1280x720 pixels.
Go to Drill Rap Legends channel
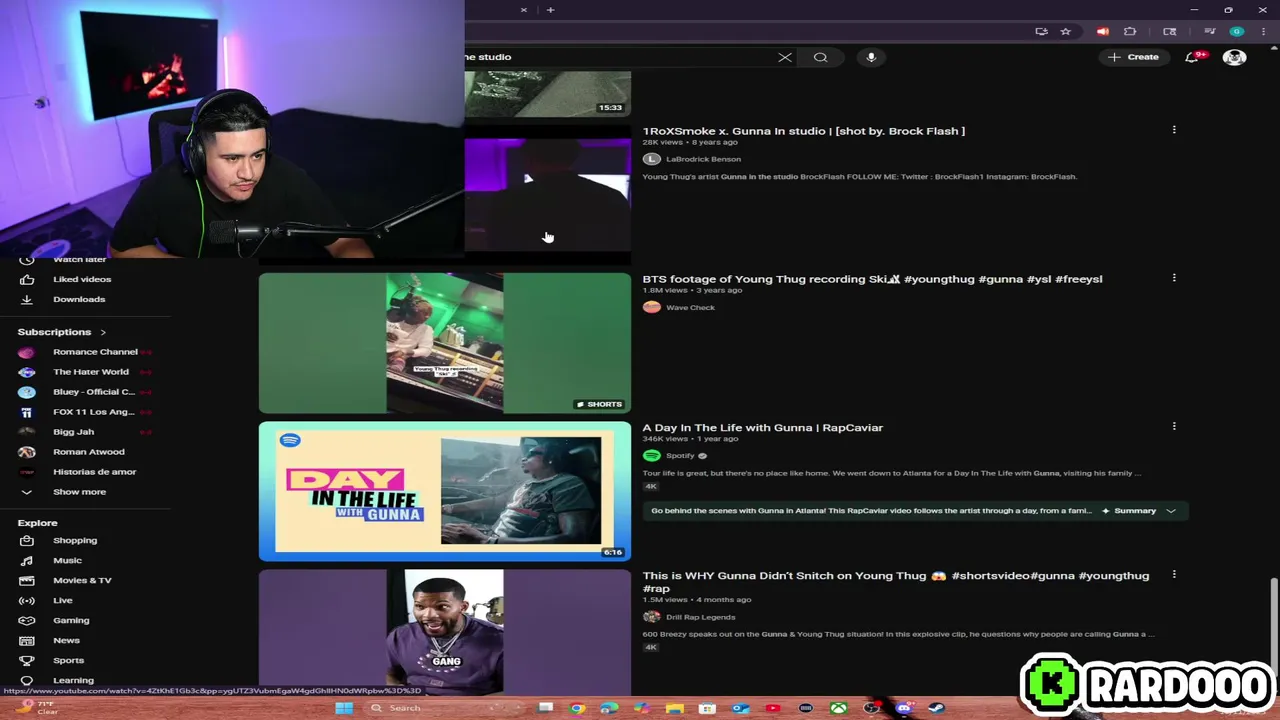click(700, 617)
